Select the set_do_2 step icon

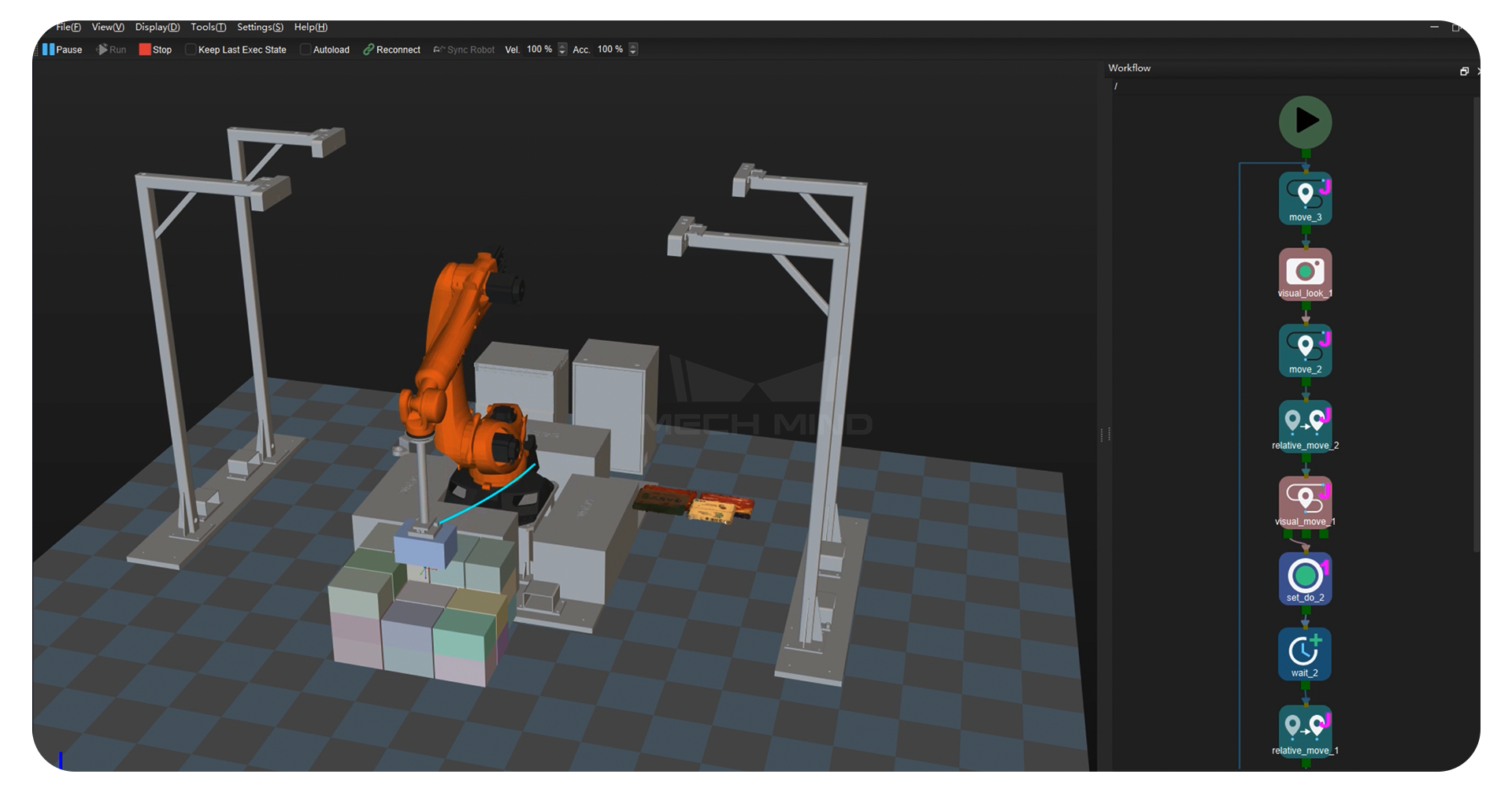(x=1304, y=576)
